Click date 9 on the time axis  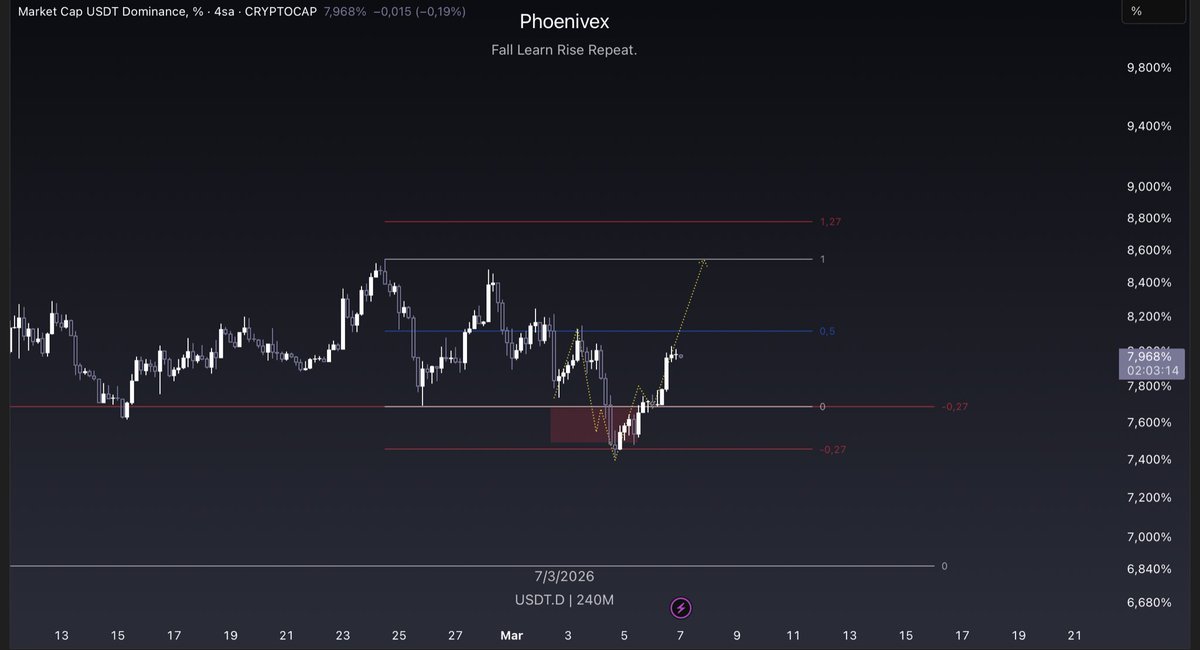[x=737, y=635]
